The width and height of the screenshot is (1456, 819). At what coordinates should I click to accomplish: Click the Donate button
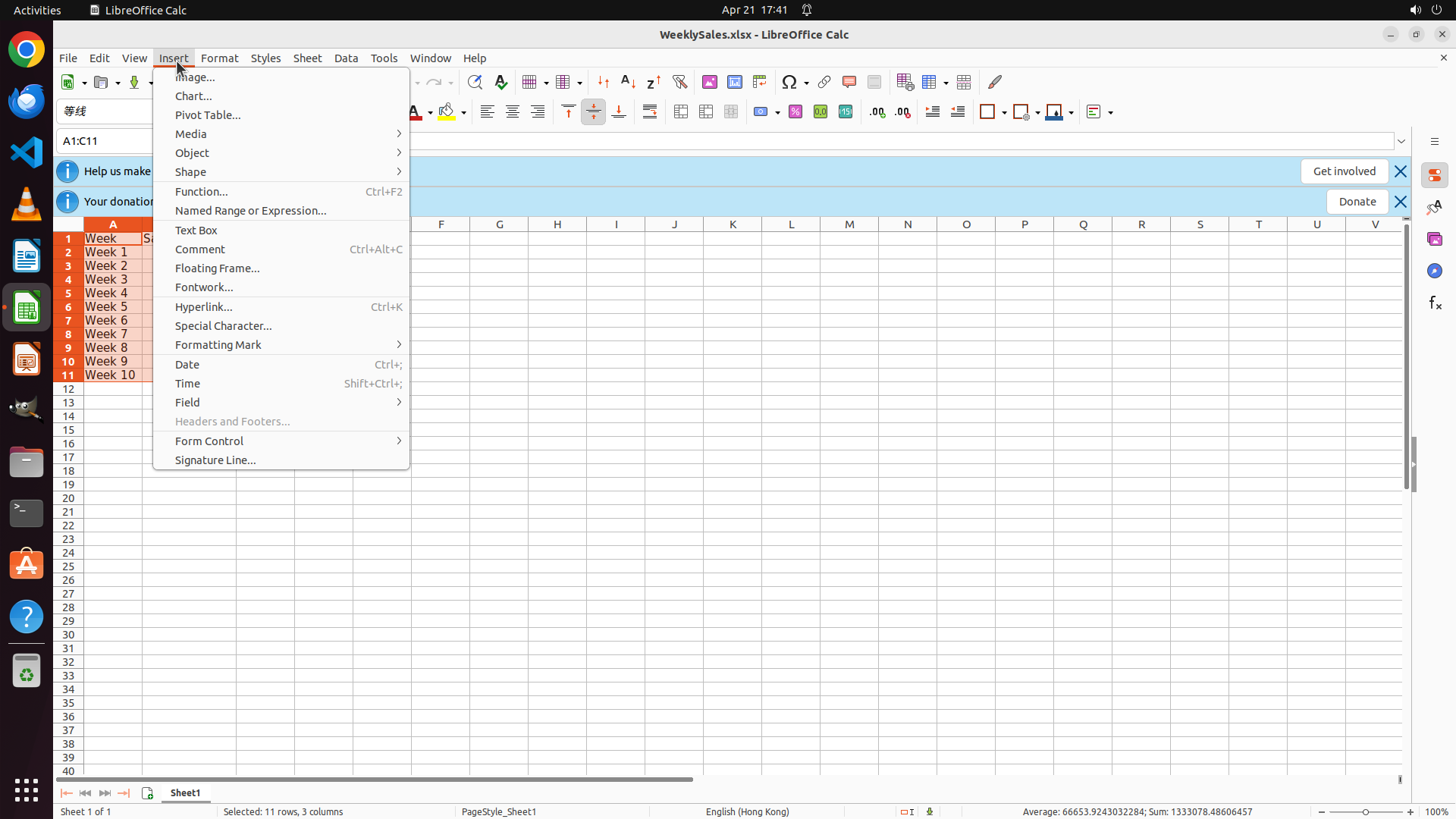pos(1357,202)
